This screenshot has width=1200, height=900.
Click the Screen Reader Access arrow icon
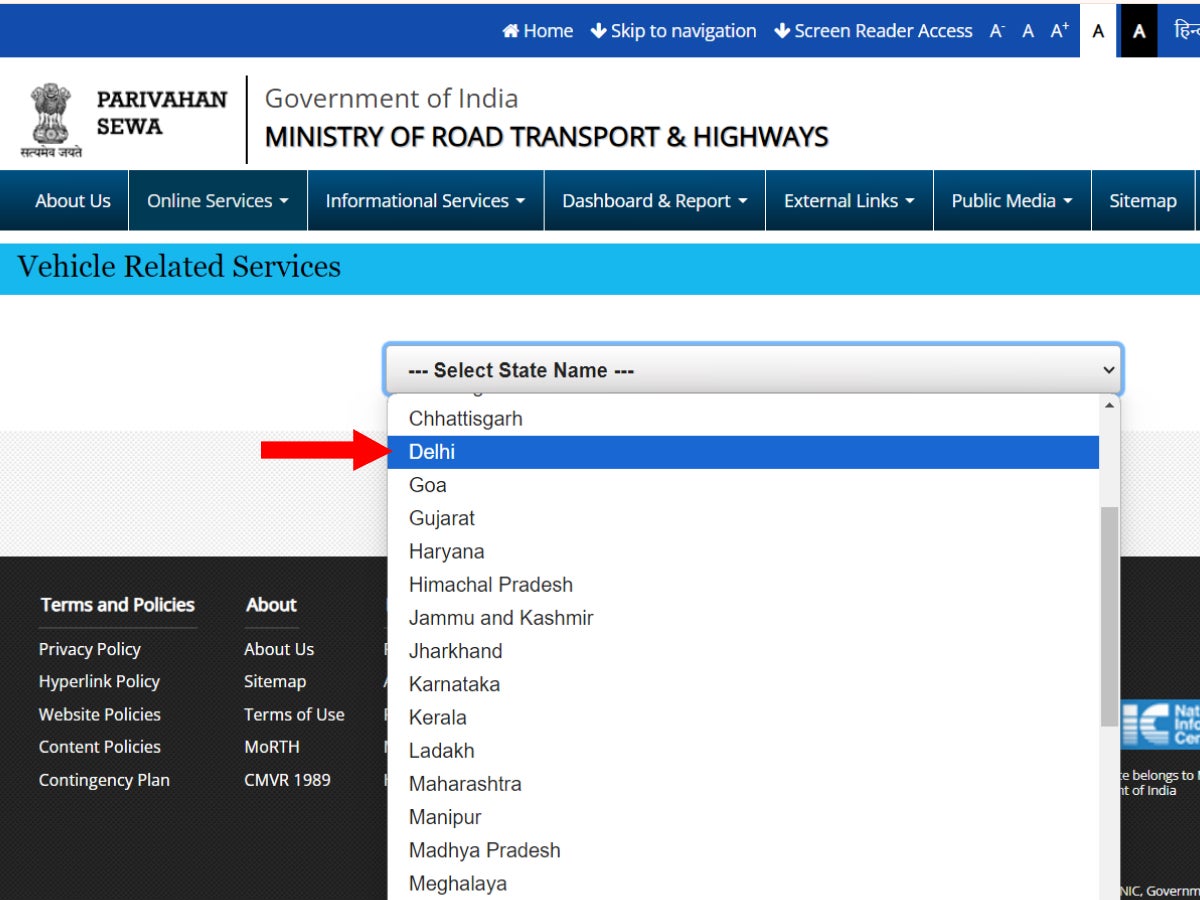coord(782,30)
